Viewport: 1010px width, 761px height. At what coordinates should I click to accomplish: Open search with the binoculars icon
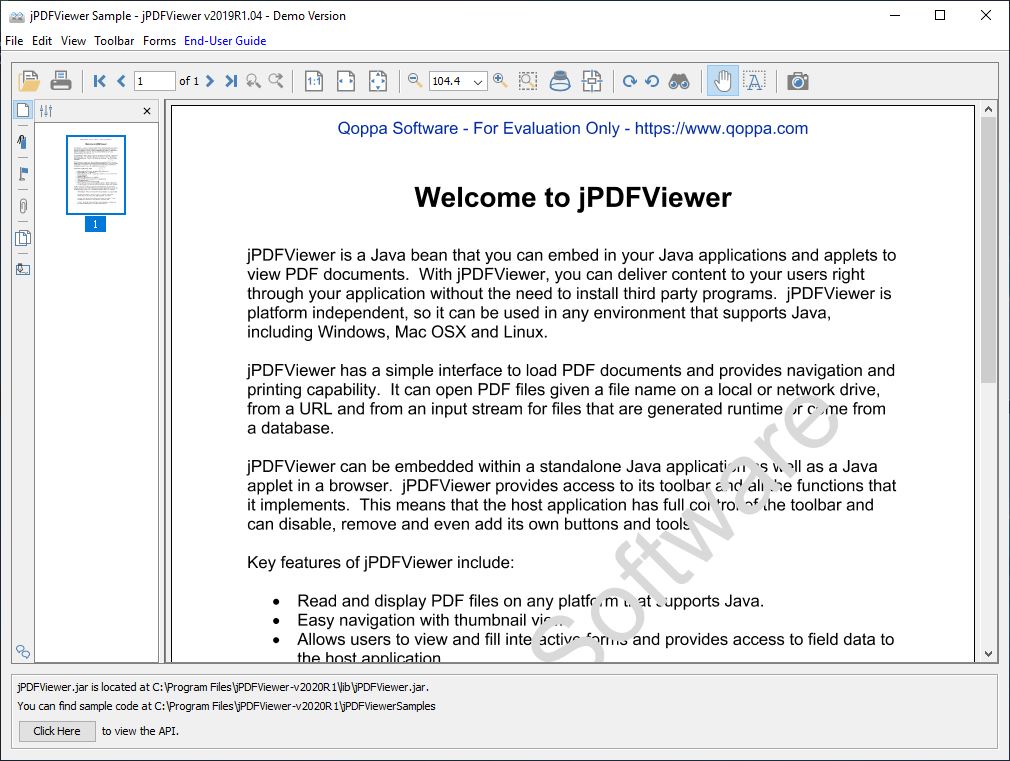coord(679,81)
